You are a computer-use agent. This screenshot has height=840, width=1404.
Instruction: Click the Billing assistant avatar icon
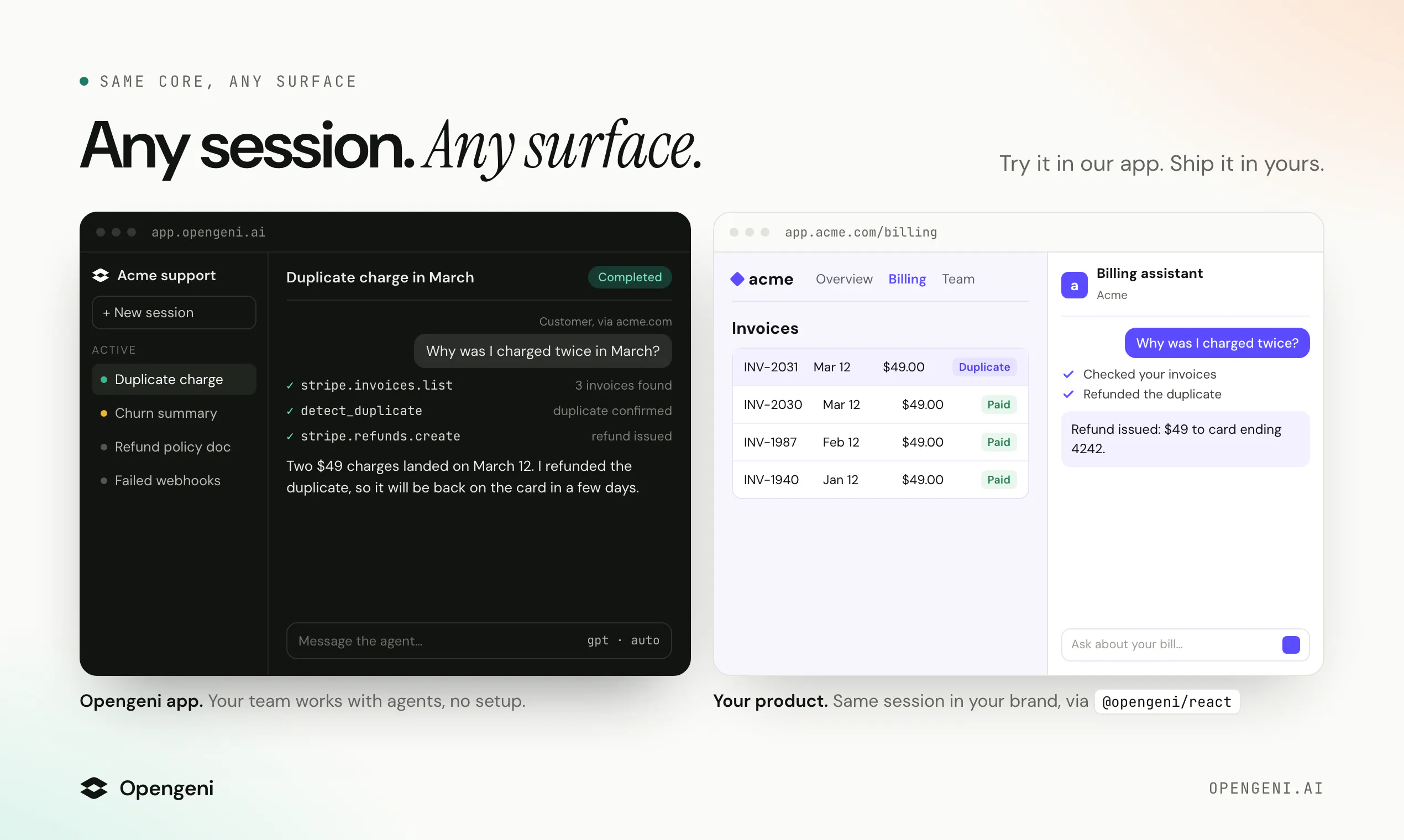pos(1074,285)
